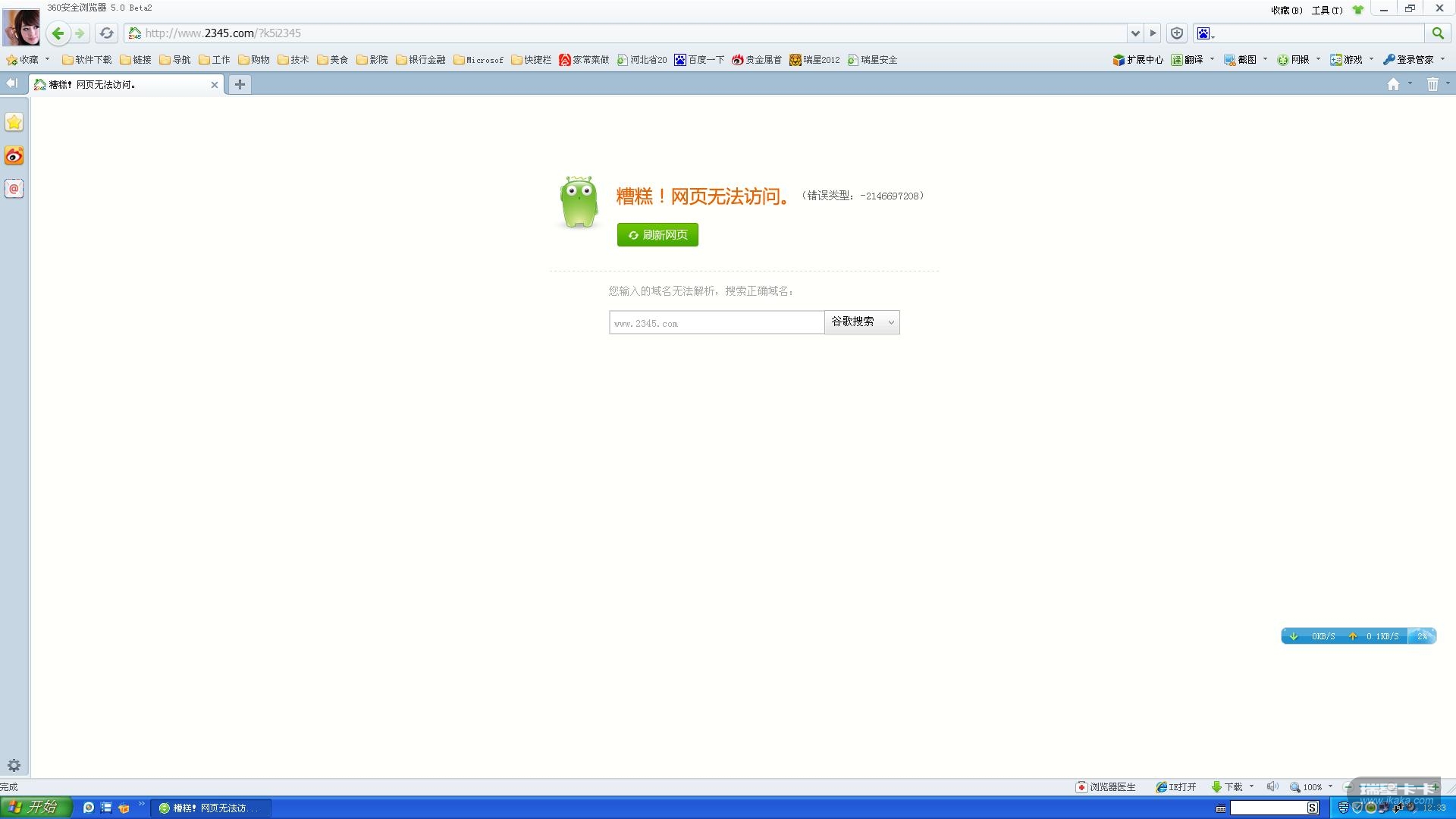
Task: Open the mail @ sidebar icon
Action: pos(14,188)
